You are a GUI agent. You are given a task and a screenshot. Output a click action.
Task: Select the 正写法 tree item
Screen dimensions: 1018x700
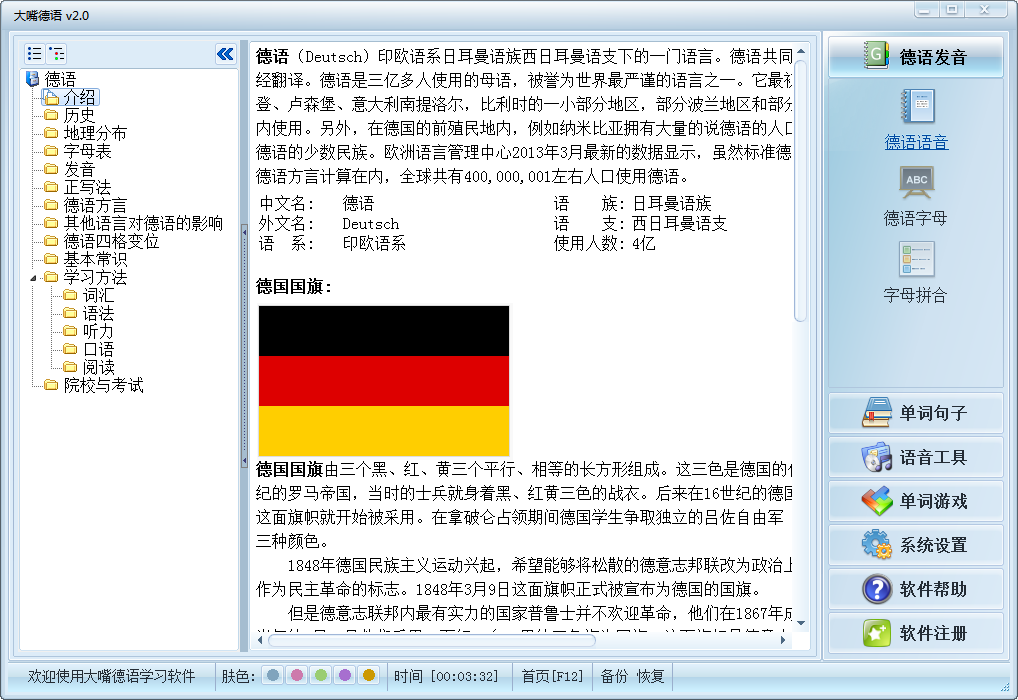[87, 188]
